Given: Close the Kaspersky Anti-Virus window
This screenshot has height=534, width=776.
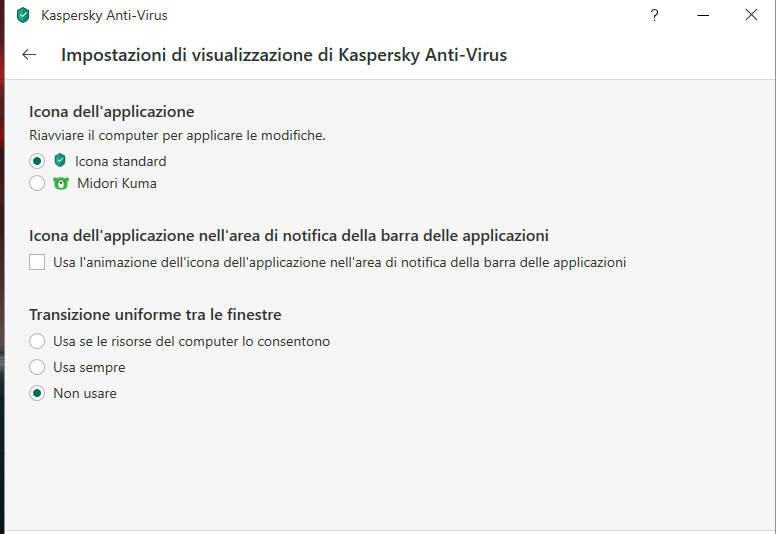Looking at the screenshot, I should click(751, 15).
